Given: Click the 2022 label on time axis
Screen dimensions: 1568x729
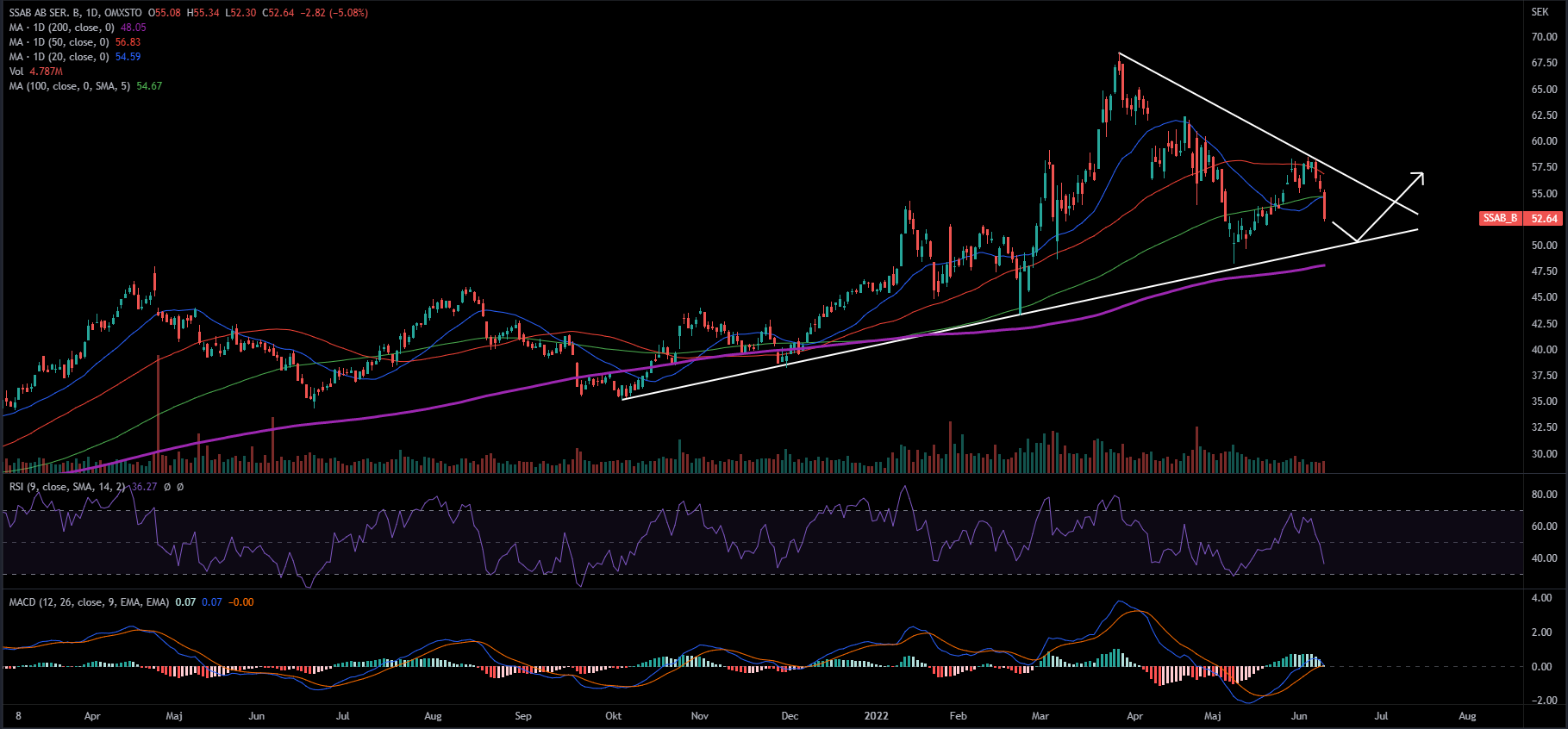Looking at the screenshot, I should point(876,716).
